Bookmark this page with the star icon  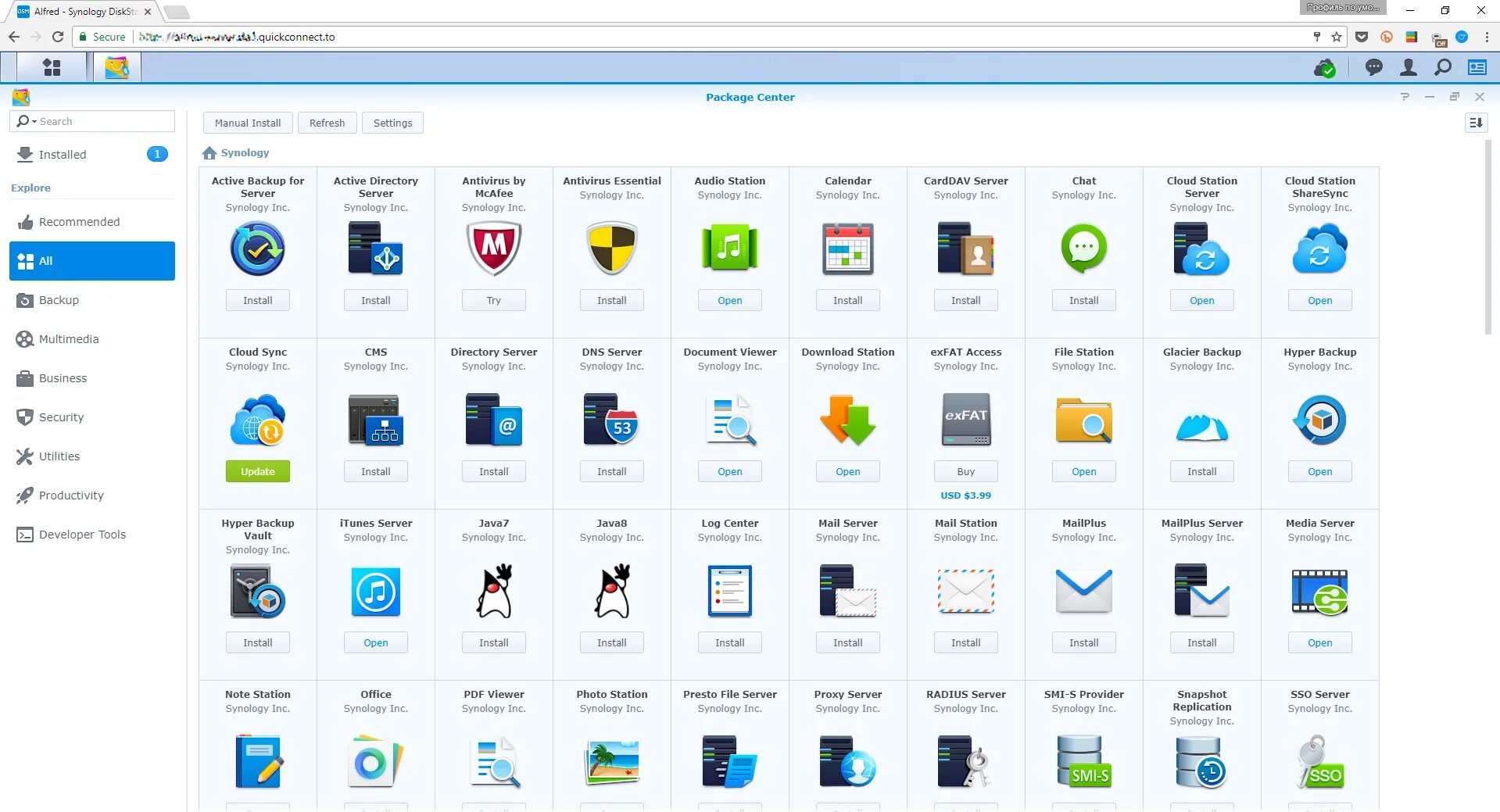pos(1337,37)
